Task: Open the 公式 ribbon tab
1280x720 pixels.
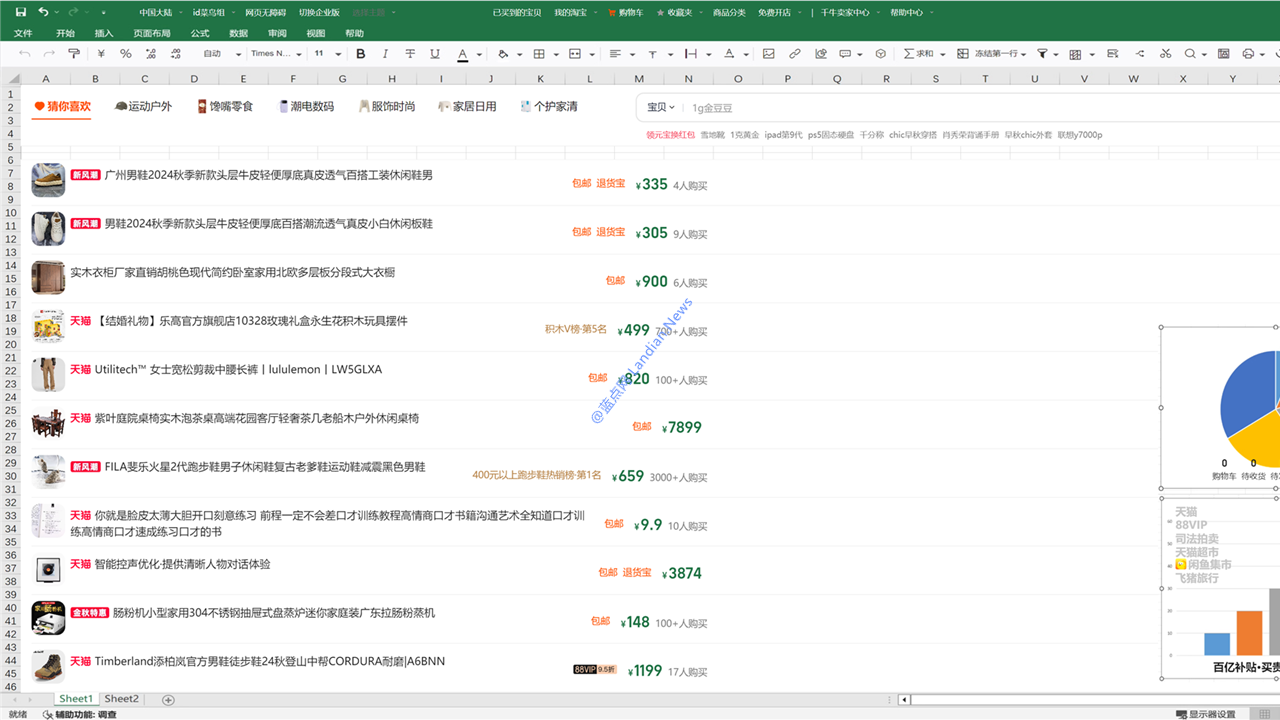Action: point(200,33)
